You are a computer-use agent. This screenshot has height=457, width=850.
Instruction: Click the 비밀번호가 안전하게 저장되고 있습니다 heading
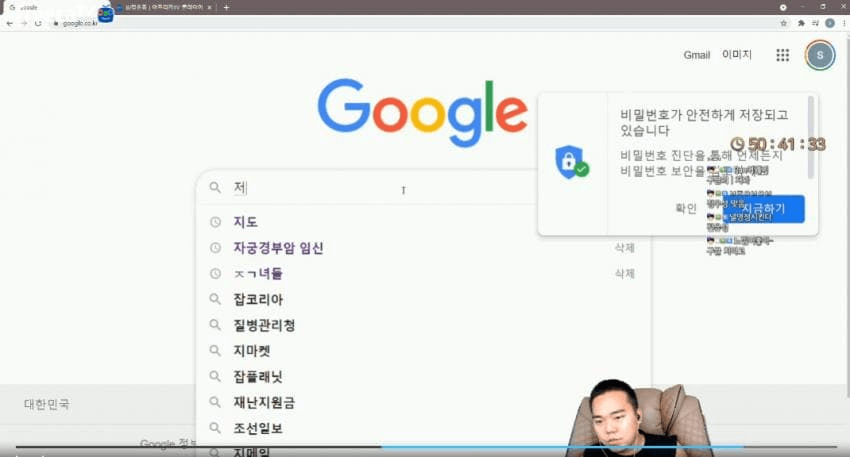[x=704, y=123]
